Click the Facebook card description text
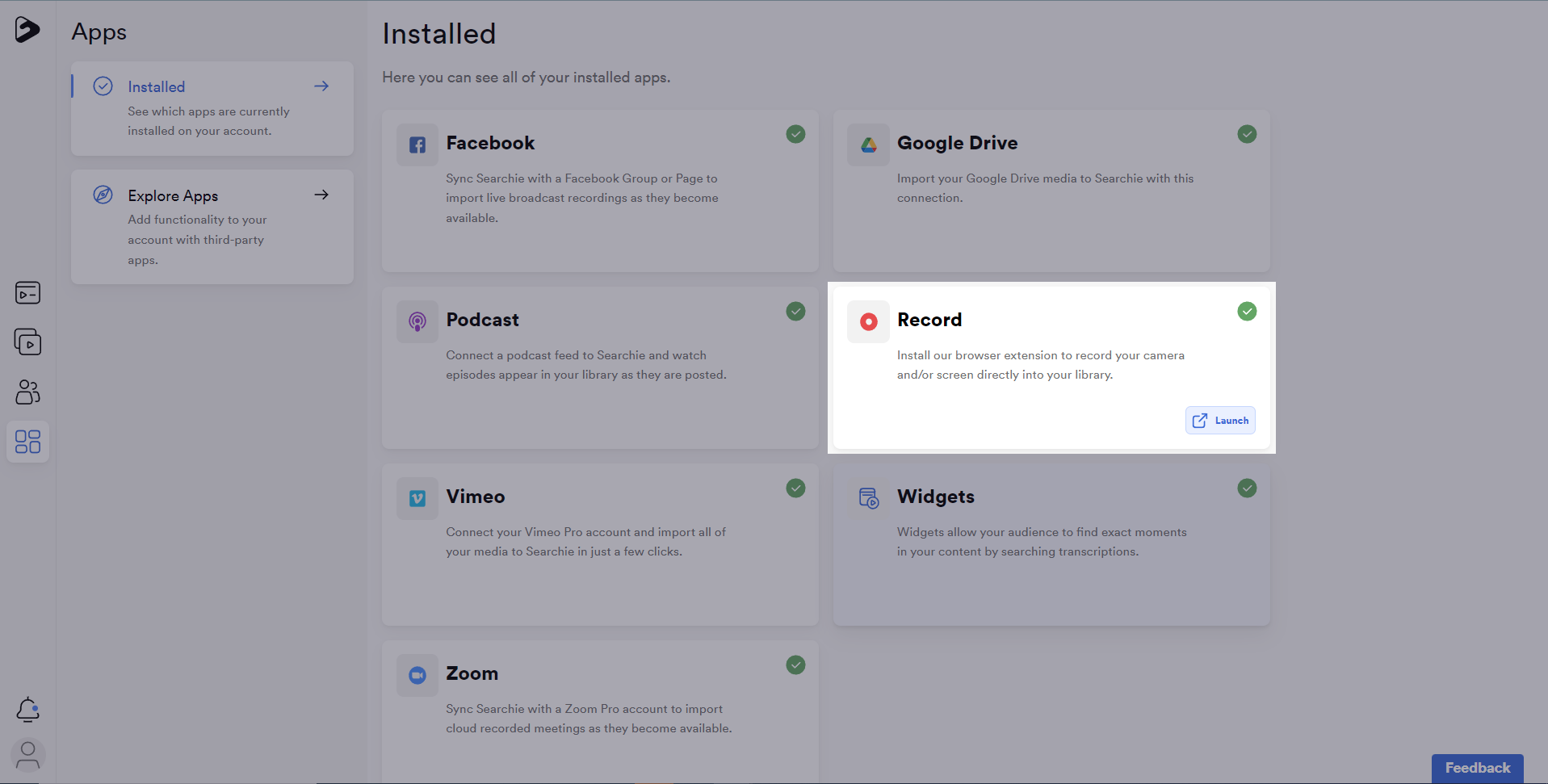1548x784 pixels. tap(582, 198)
